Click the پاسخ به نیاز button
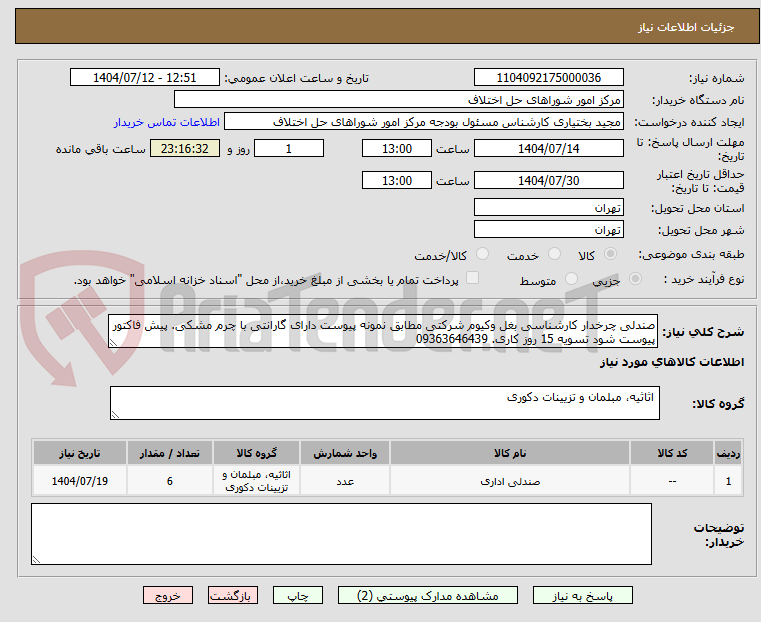The height and width of the screenshot is (622, 761). tap(582, 595)
